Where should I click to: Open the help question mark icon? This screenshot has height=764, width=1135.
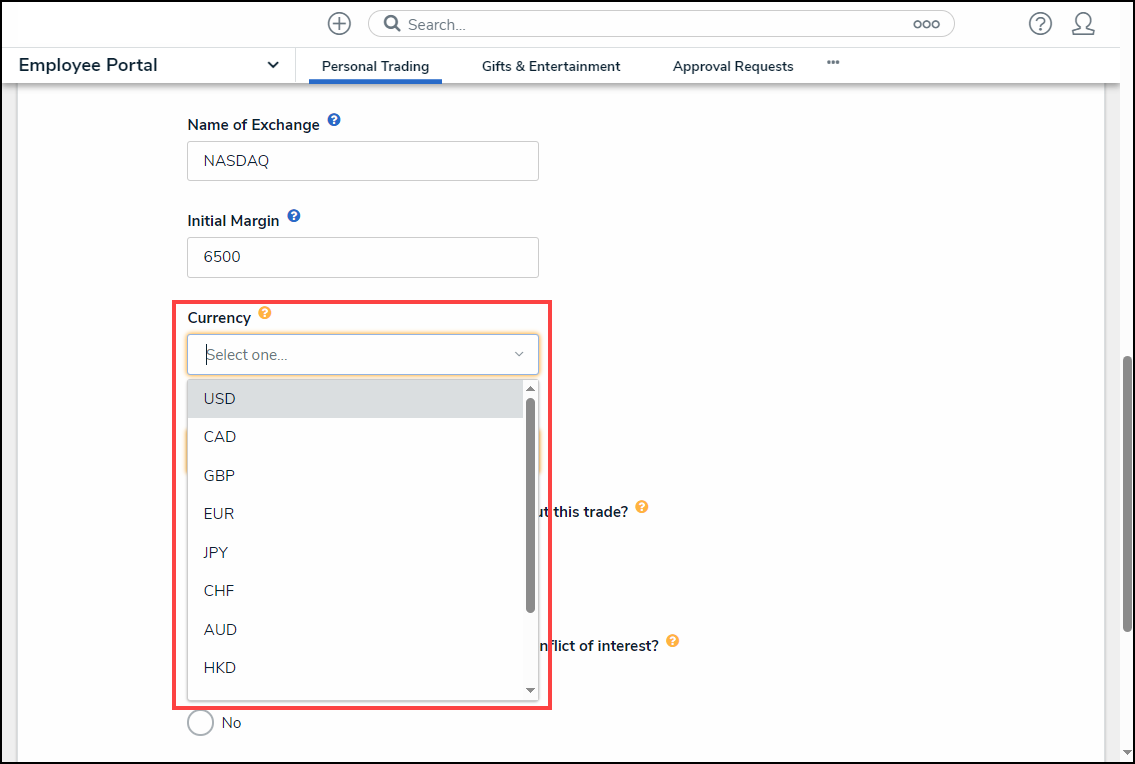coord(1040,24)
